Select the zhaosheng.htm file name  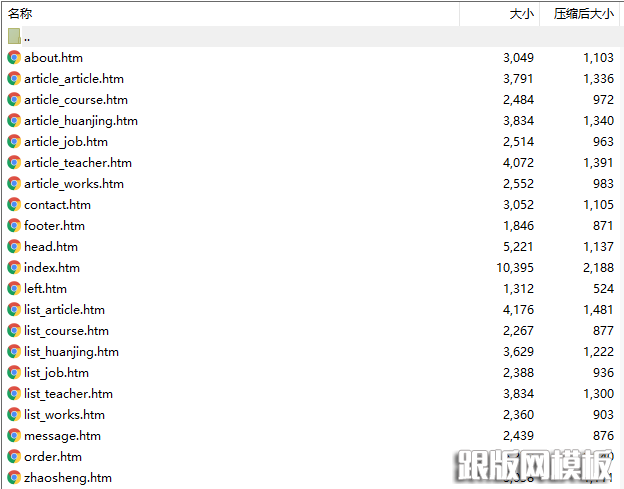tap(68, 478)
